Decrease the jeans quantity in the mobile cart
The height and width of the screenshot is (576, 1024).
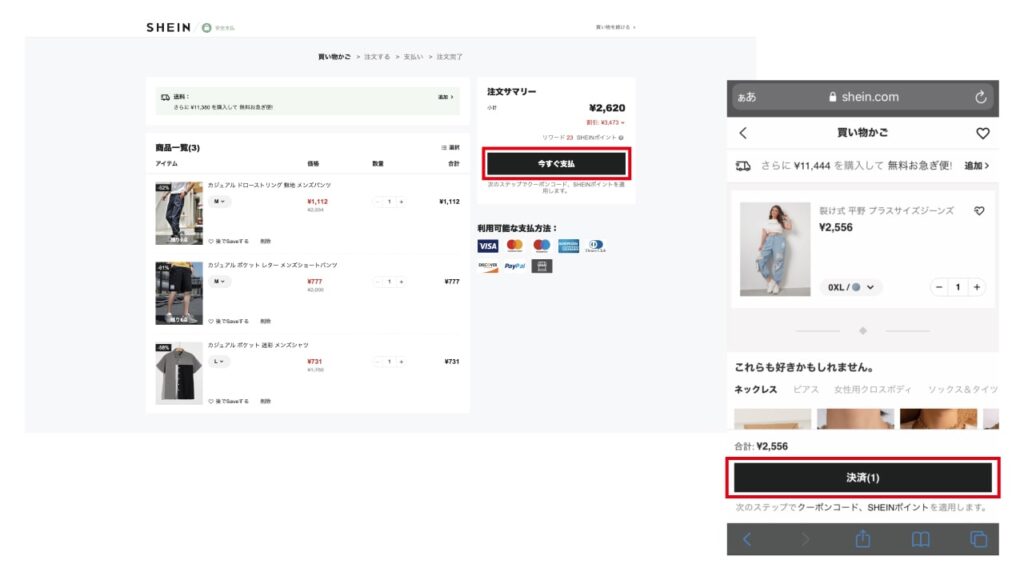pyautogui.click(x=938, y=287)
